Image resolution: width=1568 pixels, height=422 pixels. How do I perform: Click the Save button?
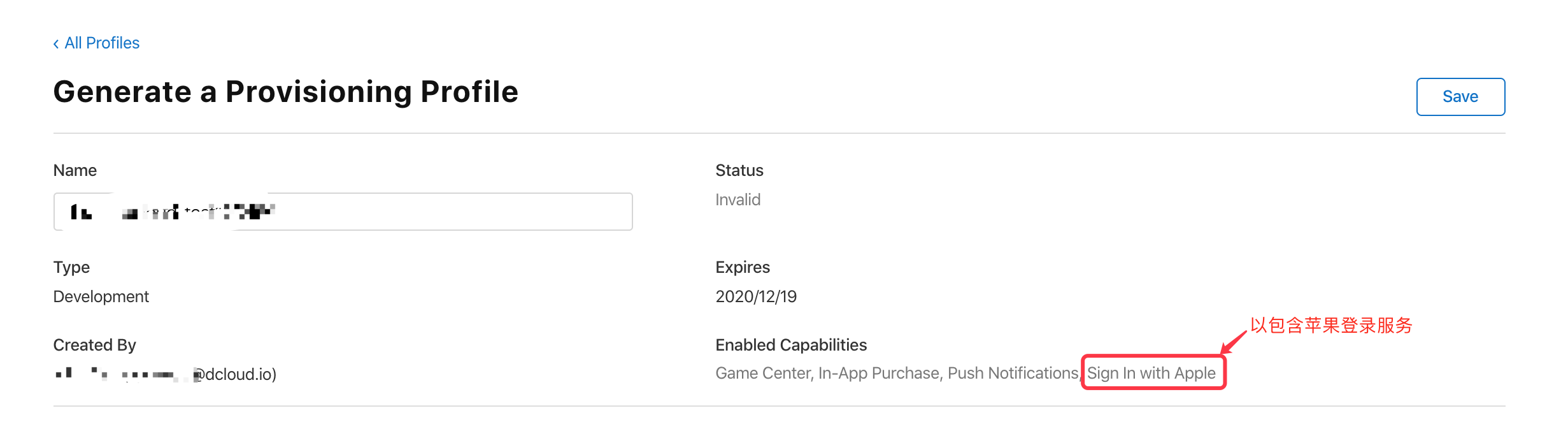(1460, 97)
